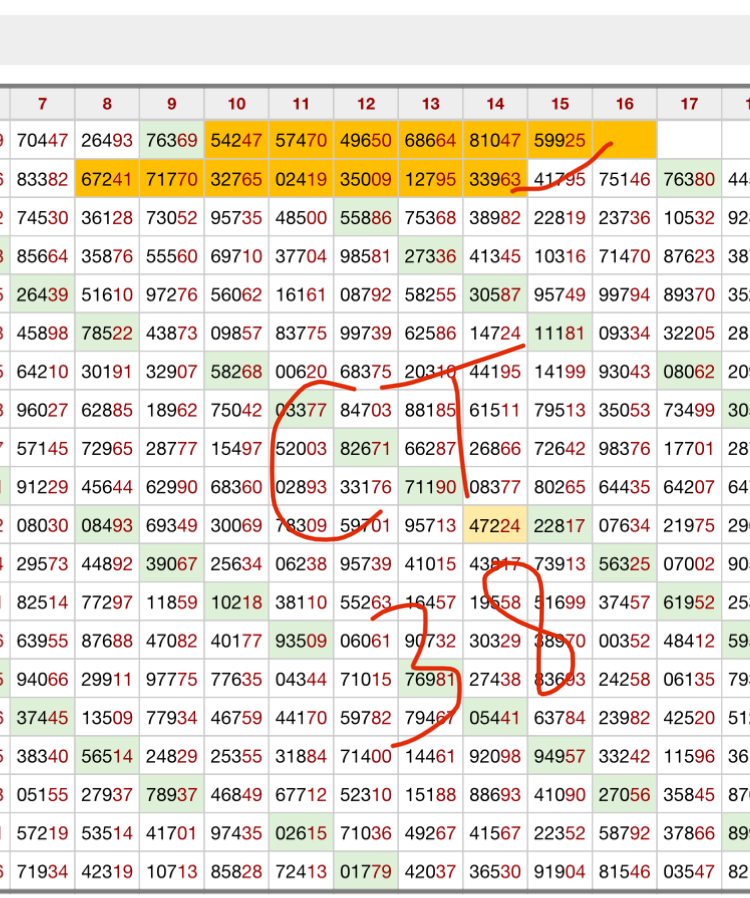Click the yellow highlighted cell 47224
Viewport: 750px width, 898px height.
pos(495,526)
